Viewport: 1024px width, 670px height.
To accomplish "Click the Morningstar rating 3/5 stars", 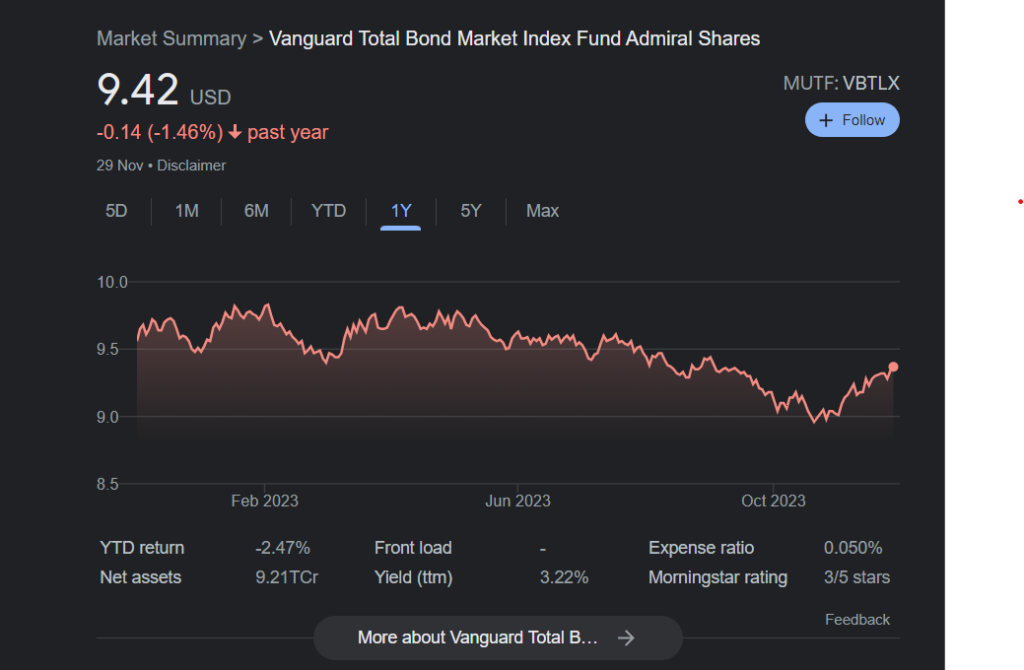I will click(857, 577).
